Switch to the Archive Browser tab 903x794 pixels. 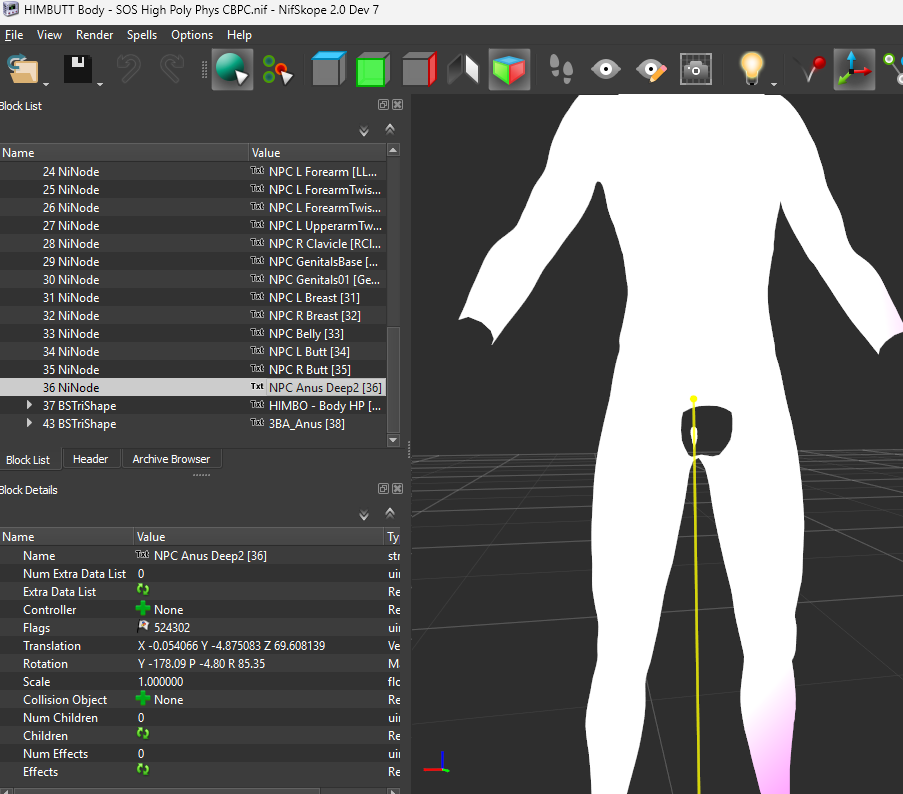coord(171,459)
